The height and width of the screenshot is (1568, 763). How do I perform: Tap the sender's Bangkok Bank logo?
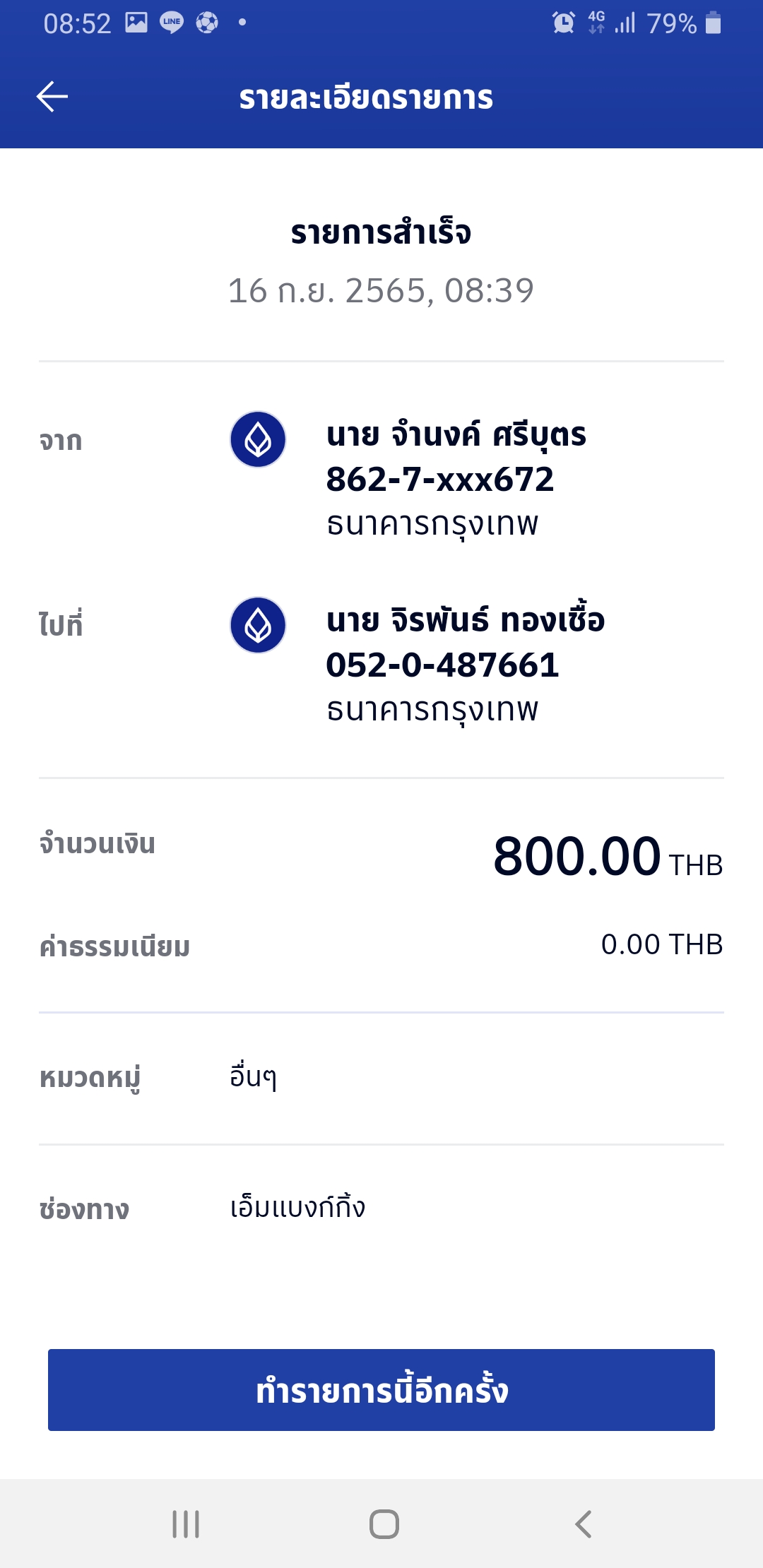(x=258, y=439)
